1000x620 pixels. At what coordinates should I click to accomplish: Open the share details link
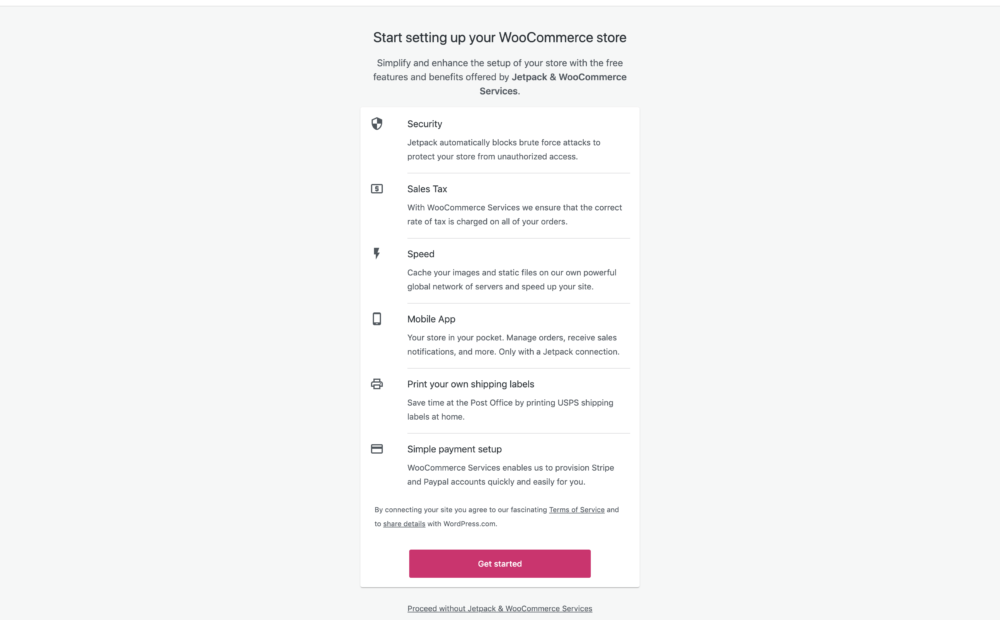pos(404,524)
